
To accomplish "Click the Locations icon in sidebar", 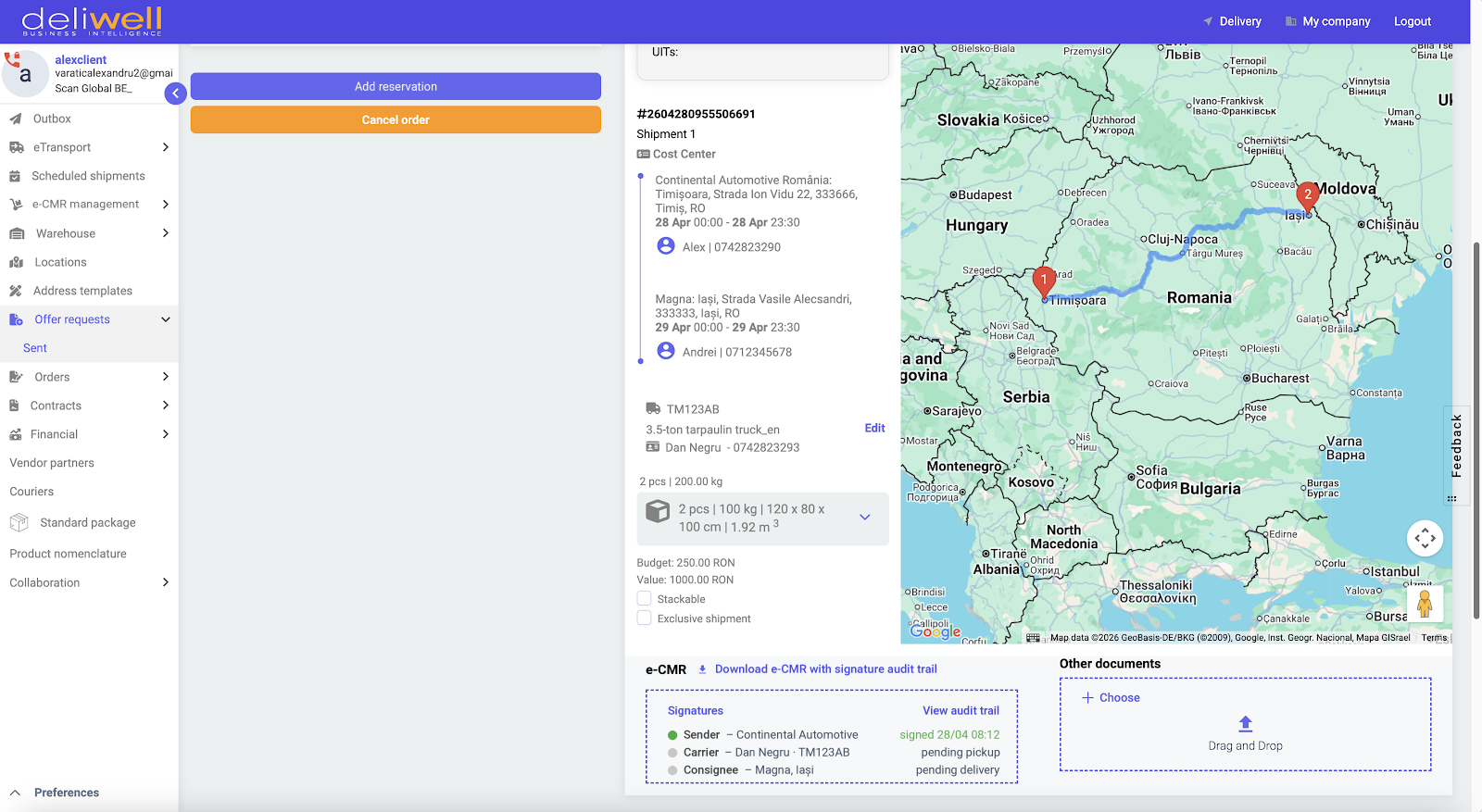I will point(16,262).
